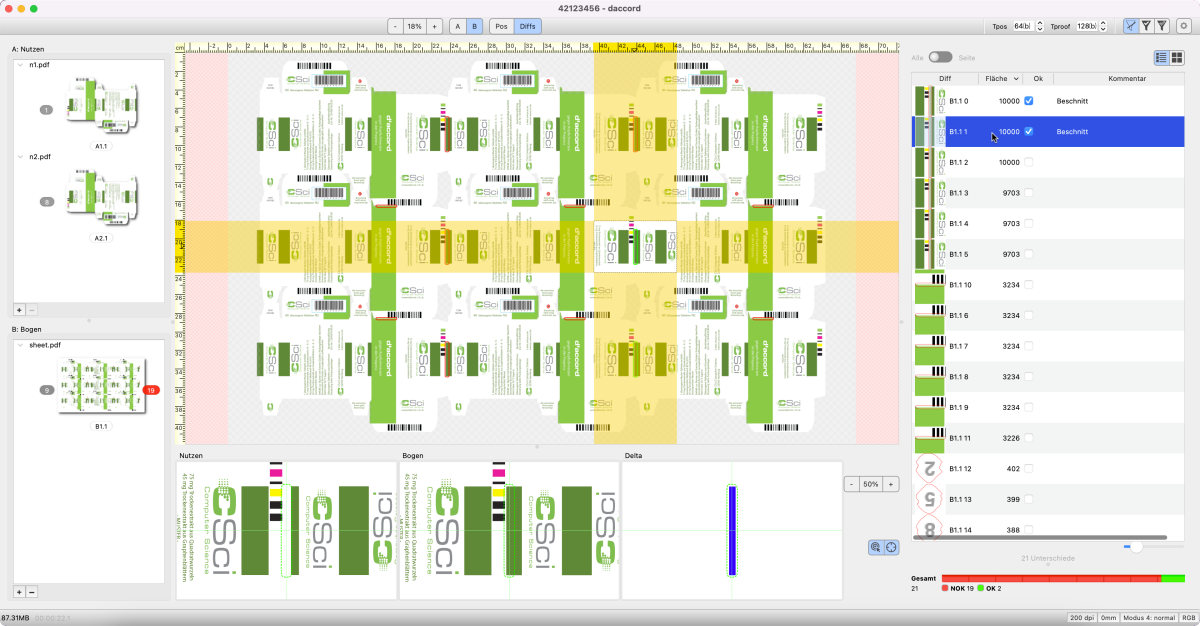The image size is (1200, 626).
Task: Switch diff list to list view
Action: (x=1162, y=58)
